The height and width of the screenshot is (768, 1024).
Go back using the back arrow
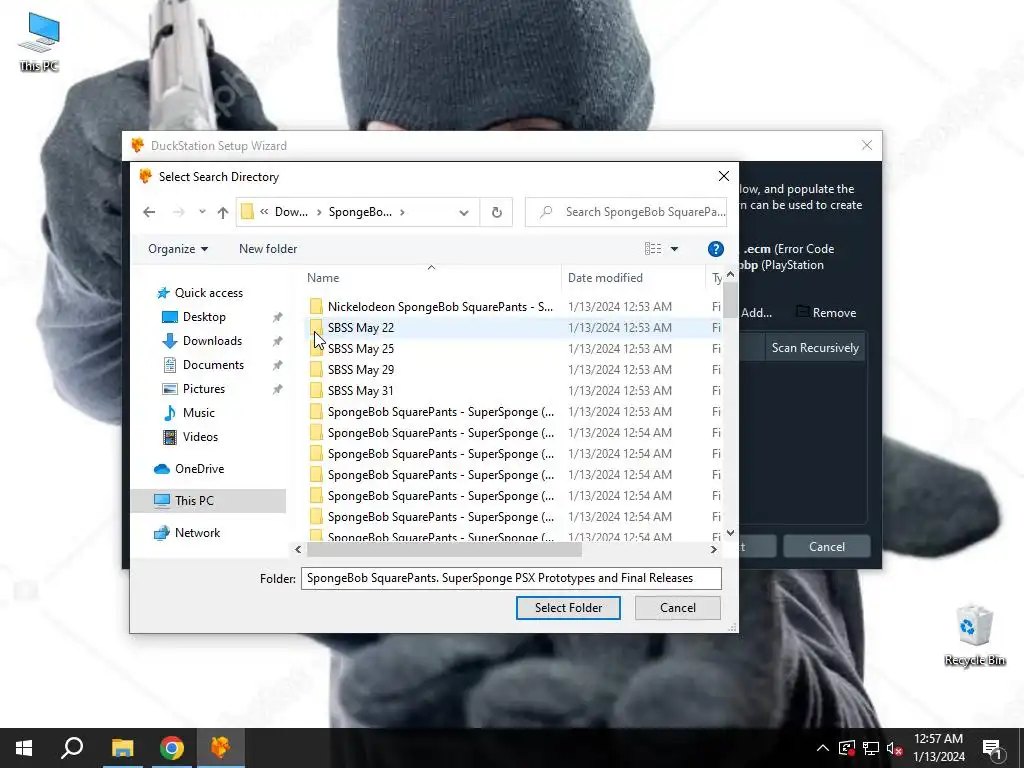click(x=149, y=212)
